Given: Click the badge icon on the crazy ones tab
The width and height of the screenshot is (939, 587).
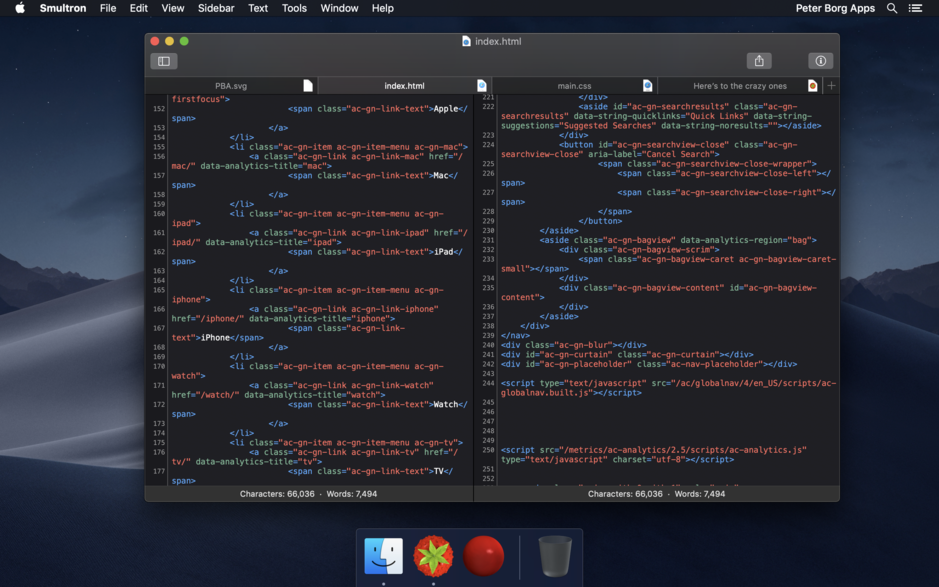Looking at the screenshot, I should coord(813,86).
